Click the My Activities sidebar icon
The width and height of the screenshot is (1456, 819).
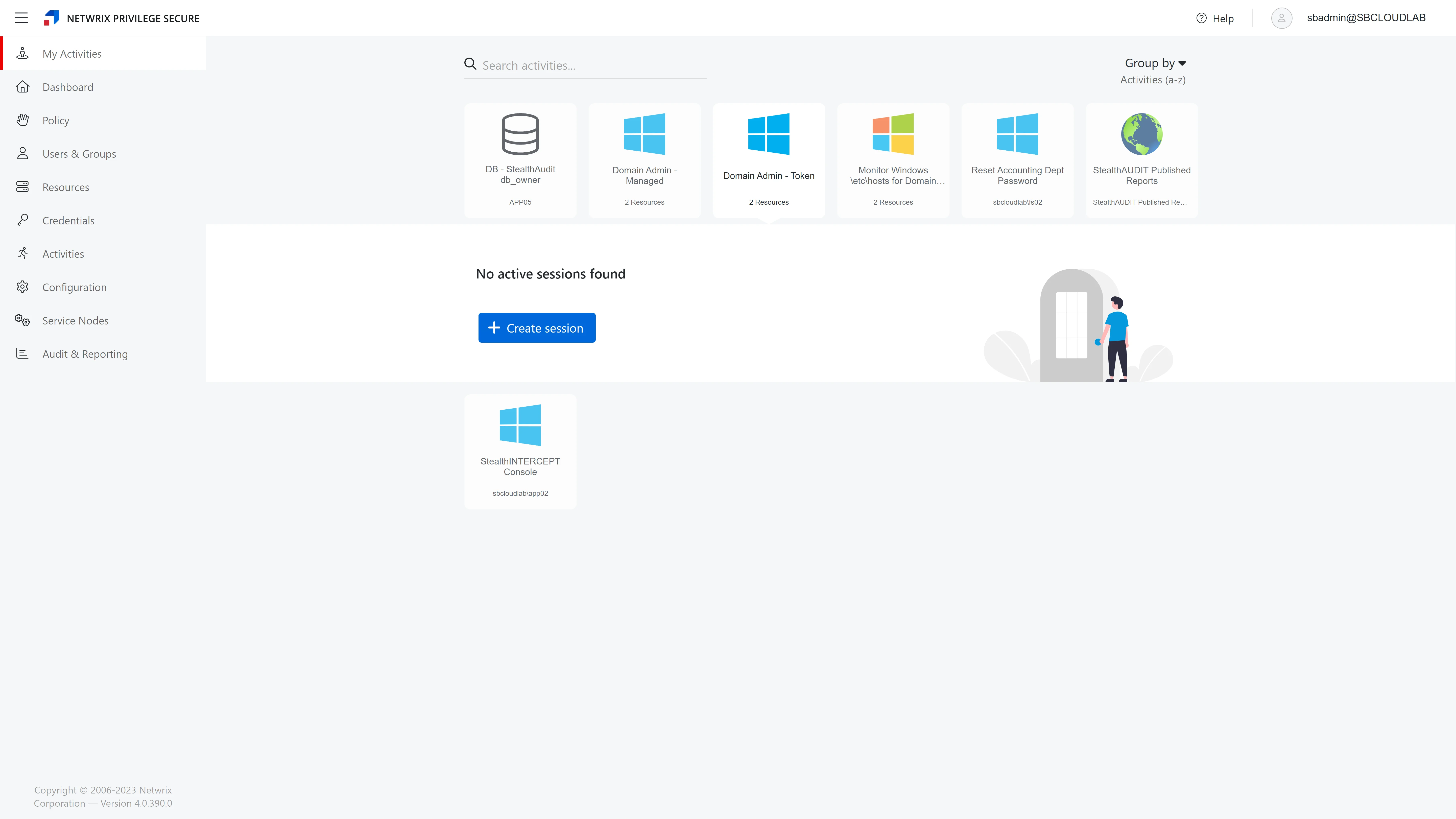pyautogui.click(x=22, y=53)
